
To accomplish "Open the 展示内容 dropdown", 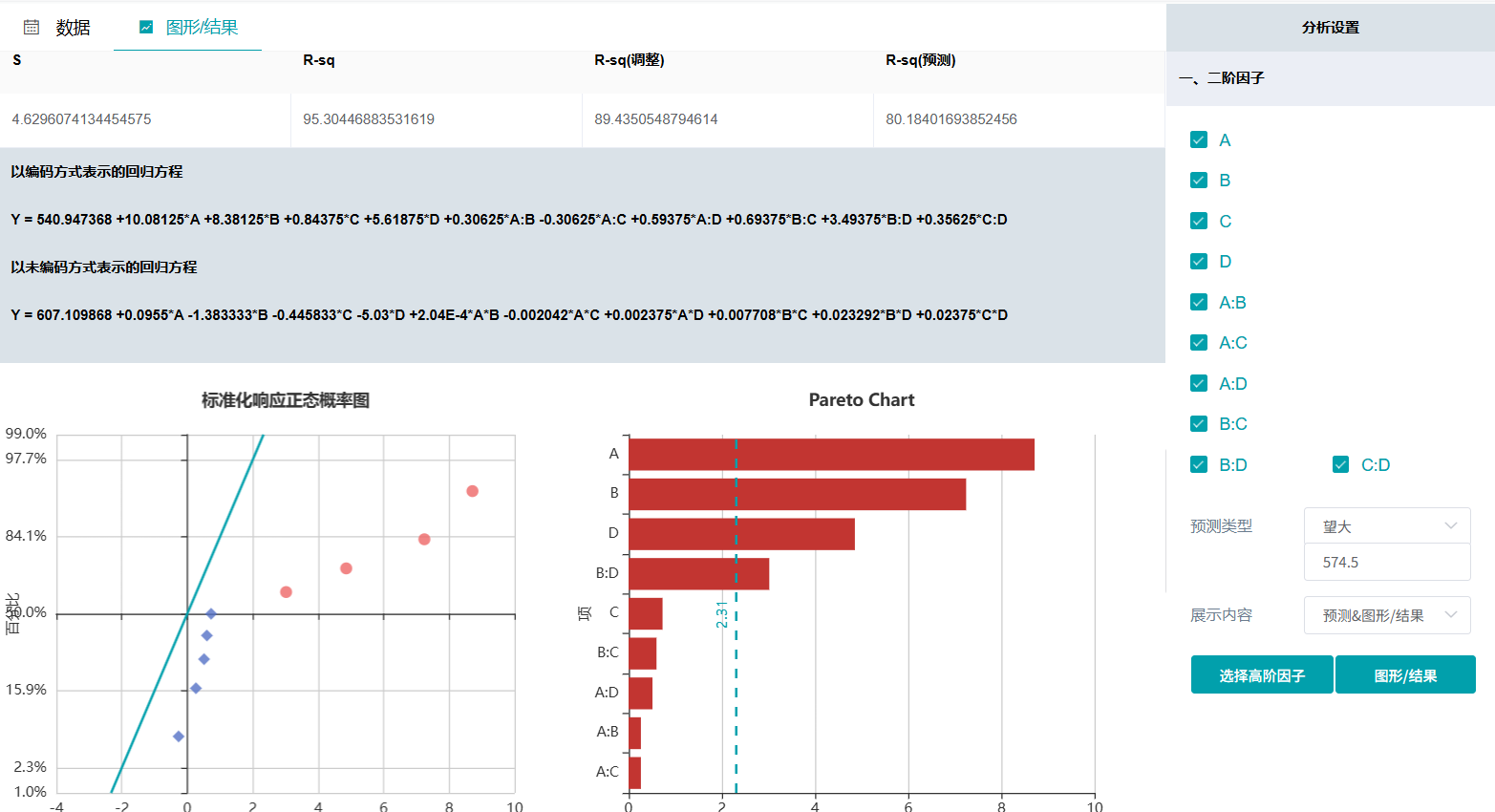I will (x=1387, y=615).
